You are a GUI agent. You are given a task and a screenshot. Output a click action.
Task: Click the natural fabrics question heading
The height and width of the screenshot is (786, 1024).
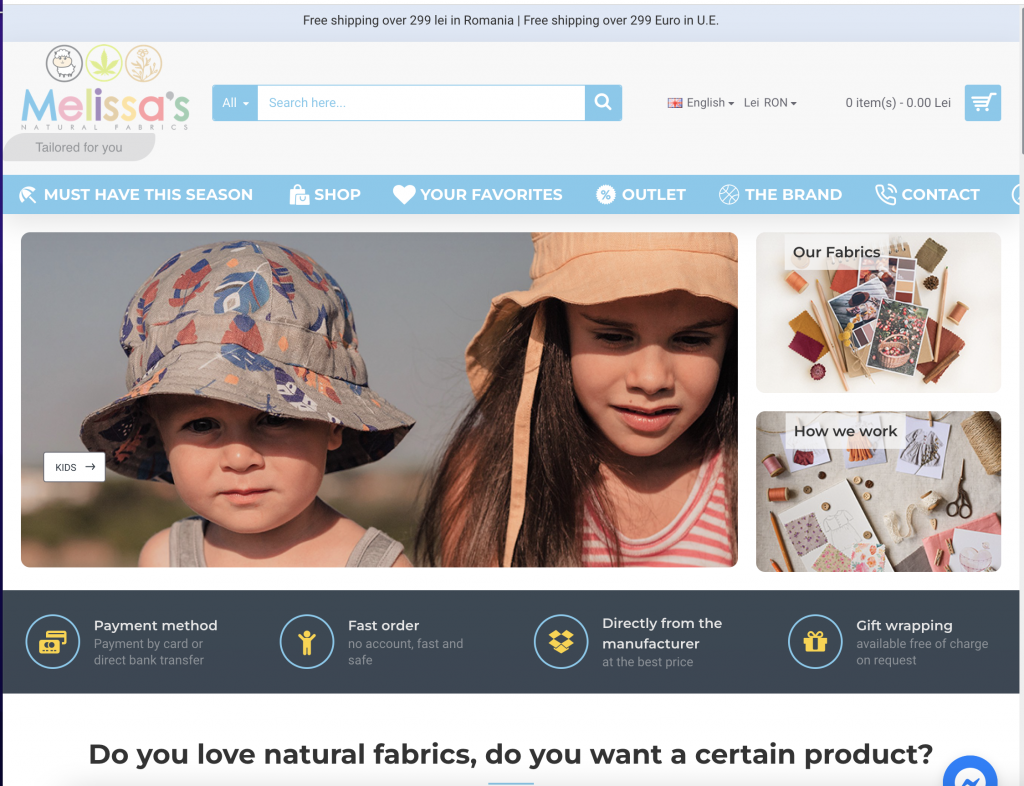pos(511,754)
